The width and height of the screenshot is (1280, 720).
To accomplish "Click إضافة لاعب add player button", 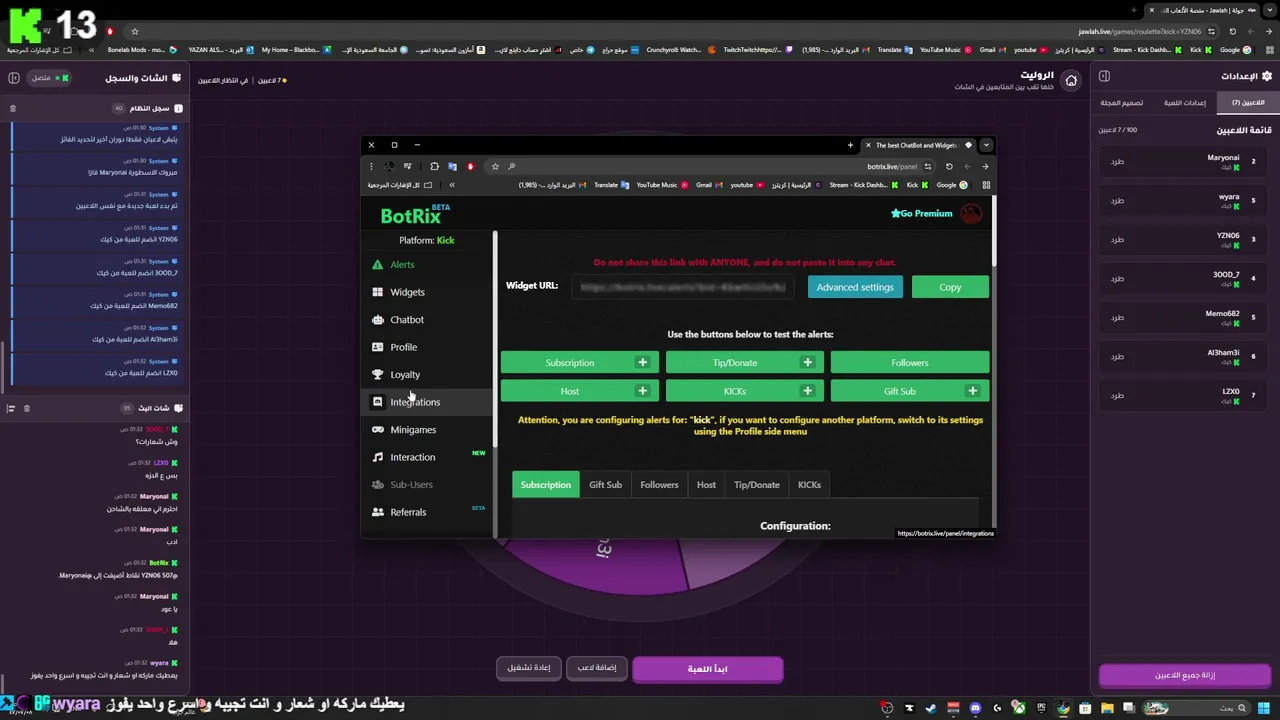I will [597, 668].
